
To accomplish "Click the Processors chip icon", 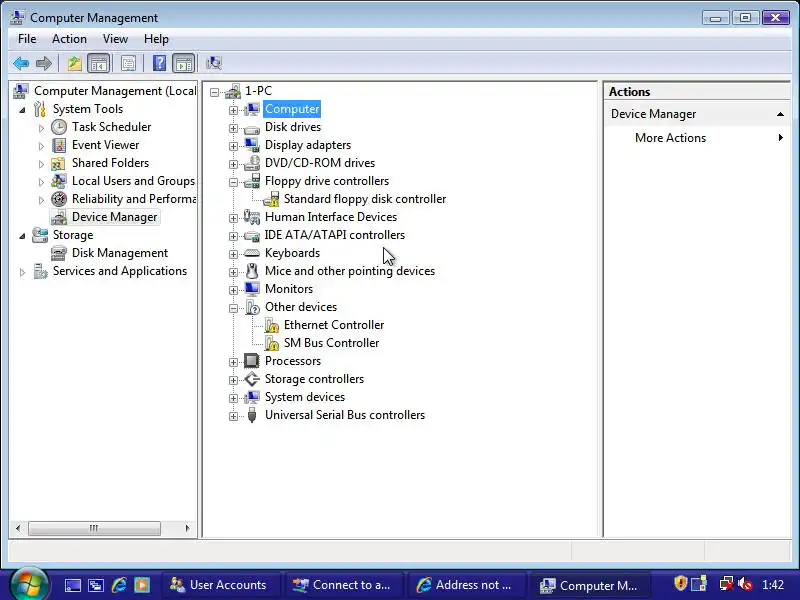I will 252,361.
